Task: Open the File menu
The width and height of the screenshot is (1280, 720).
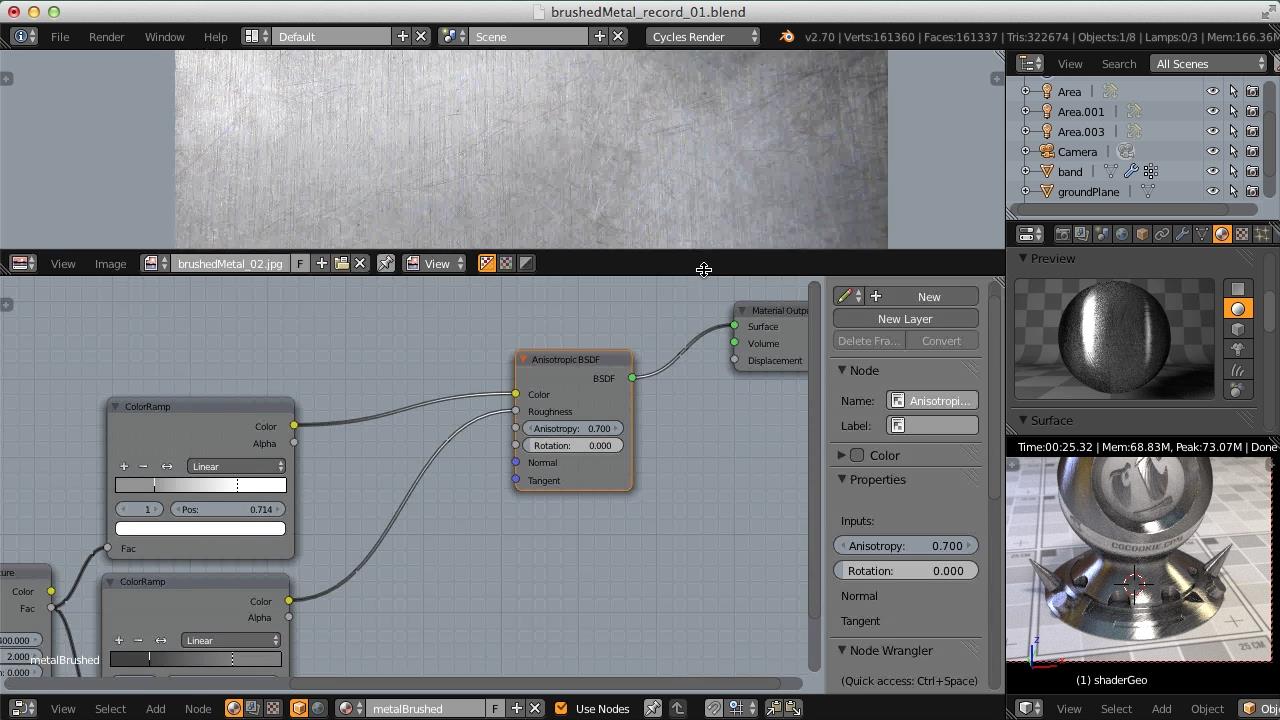Action: [x=60, y=36]
